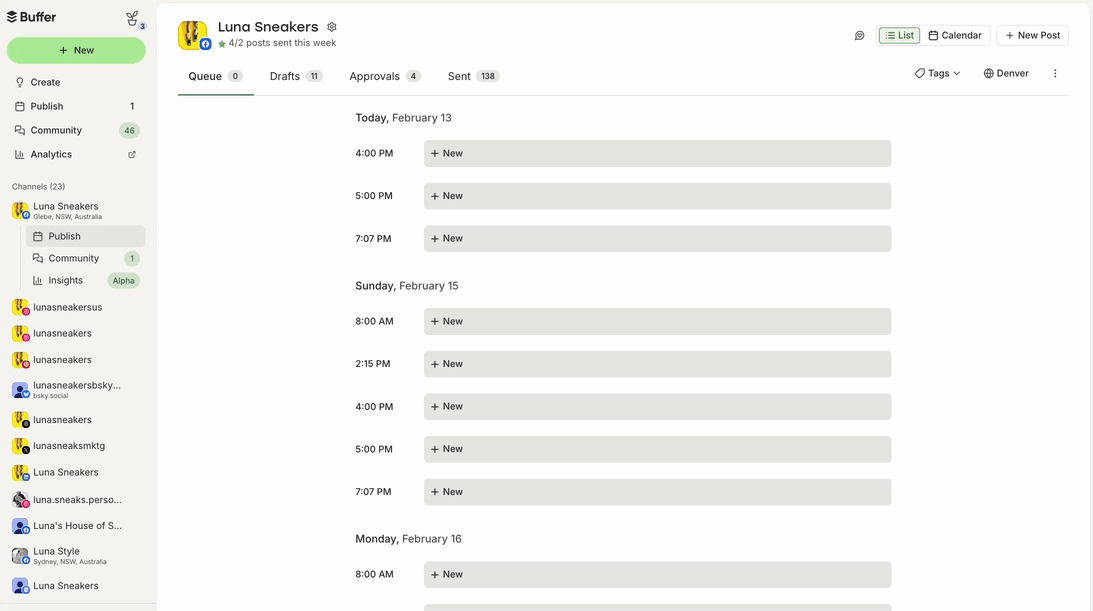Add new post at today 7:07 PM
This screenshot has height=611, width=1093.
657,238
